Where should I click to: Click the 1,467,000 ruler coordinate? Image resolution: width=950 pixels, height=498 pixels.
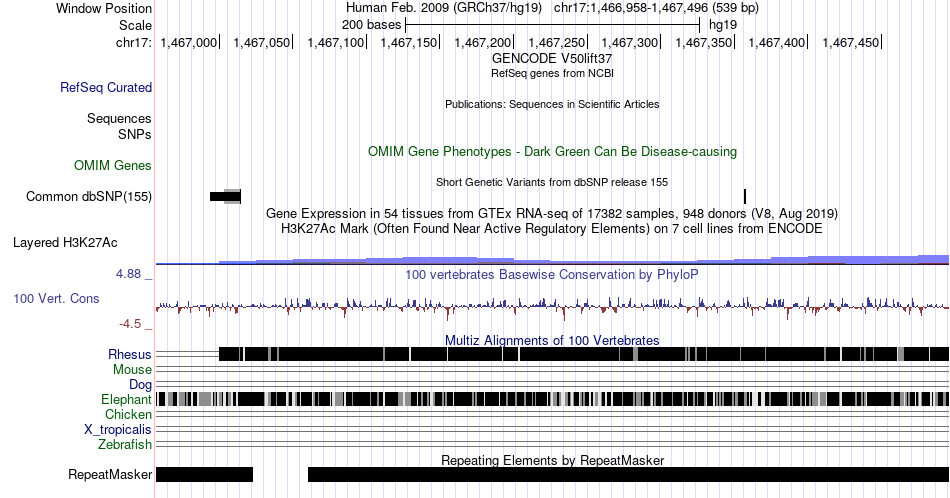tap(188, 42)
